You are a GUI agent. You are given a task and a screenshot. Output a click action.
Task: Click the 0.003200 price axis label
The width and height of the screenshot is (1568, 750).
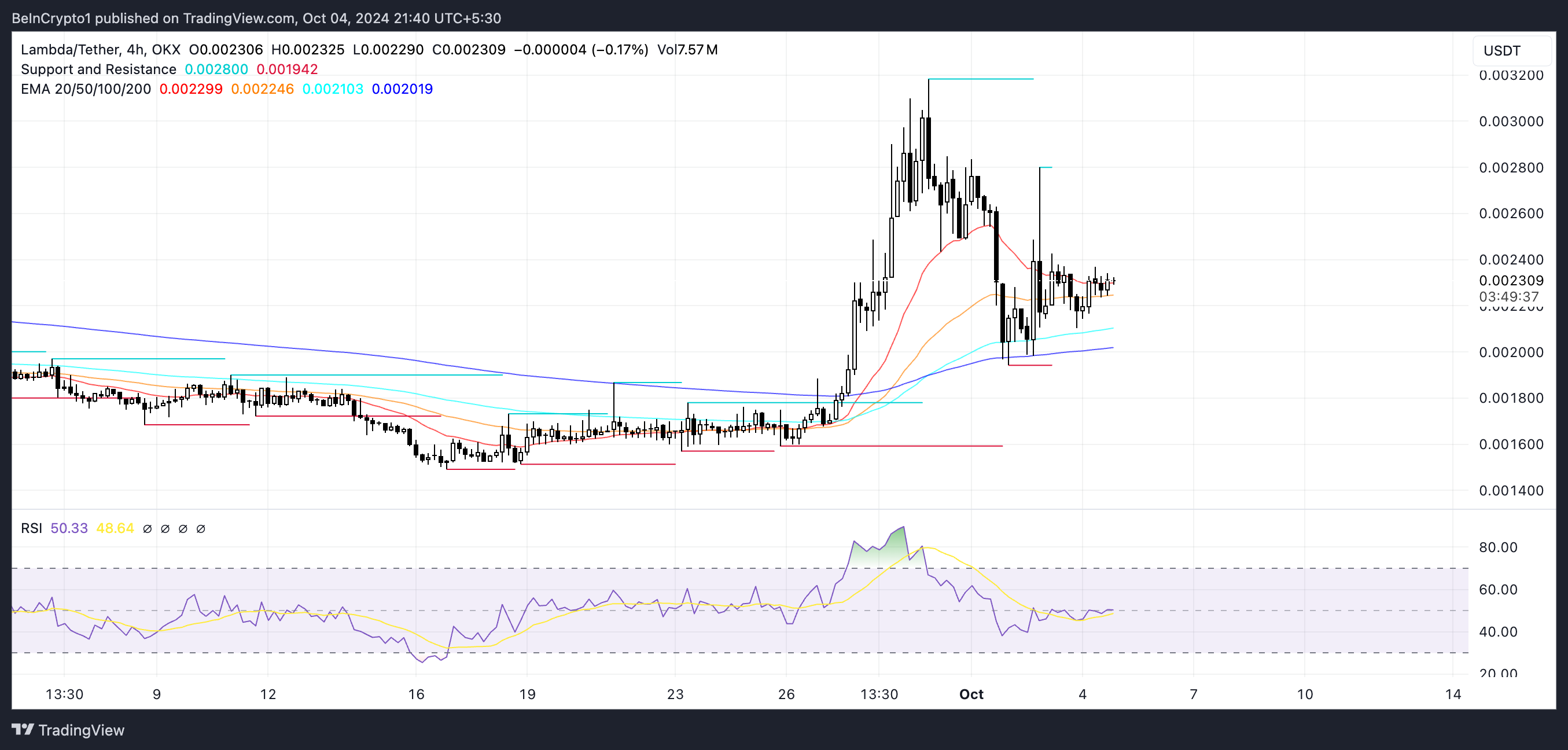point(1511,75)
